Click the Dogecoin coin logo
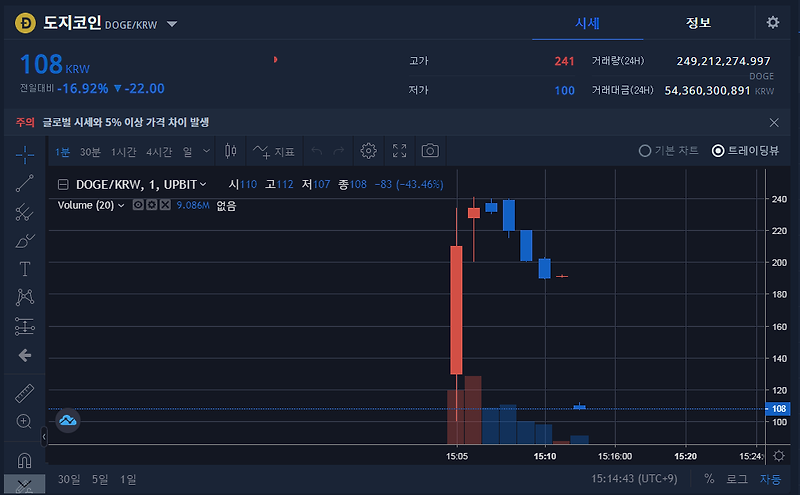This screenshot has height=495, width=800. pyautogui.click(x=25, y=23)
